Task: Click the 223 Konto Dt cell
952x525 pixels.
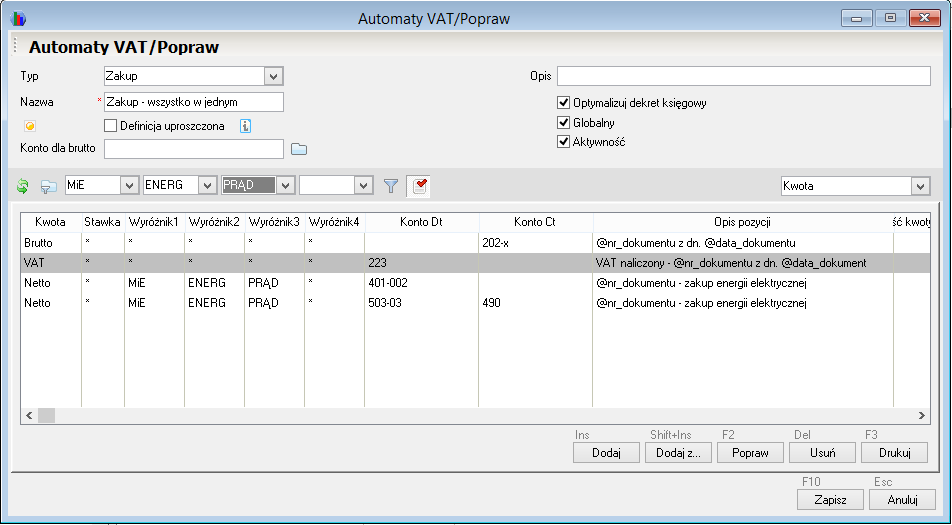Action: 421,263
